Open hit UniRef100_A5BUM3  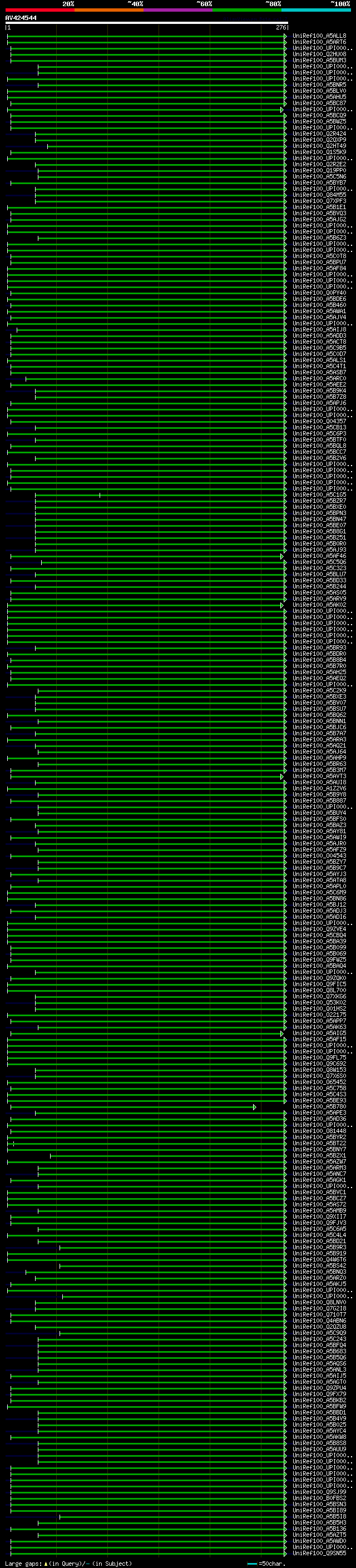(319, 60)
